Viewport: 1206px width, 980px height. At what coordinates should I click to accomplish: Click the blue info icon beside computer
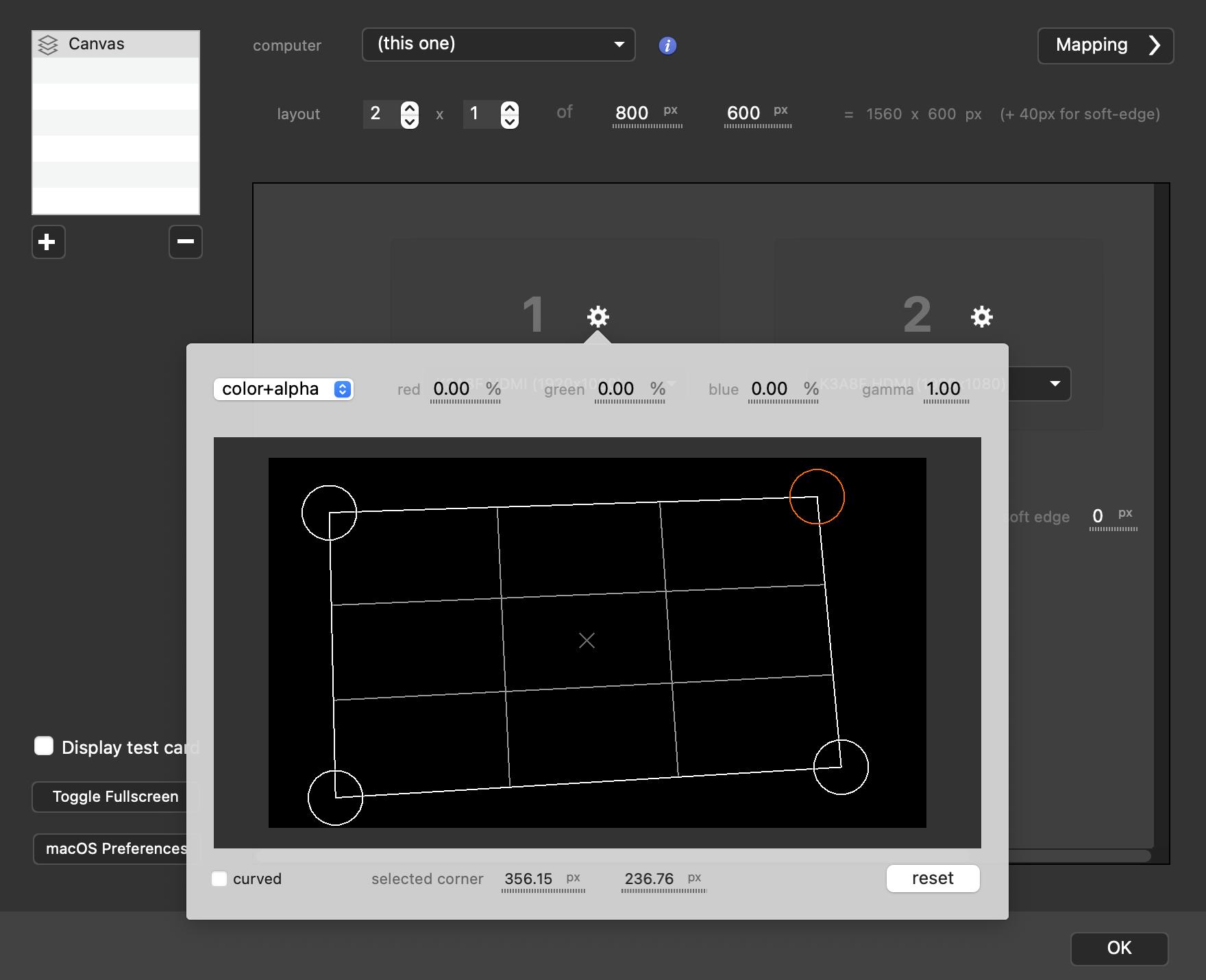667,45
